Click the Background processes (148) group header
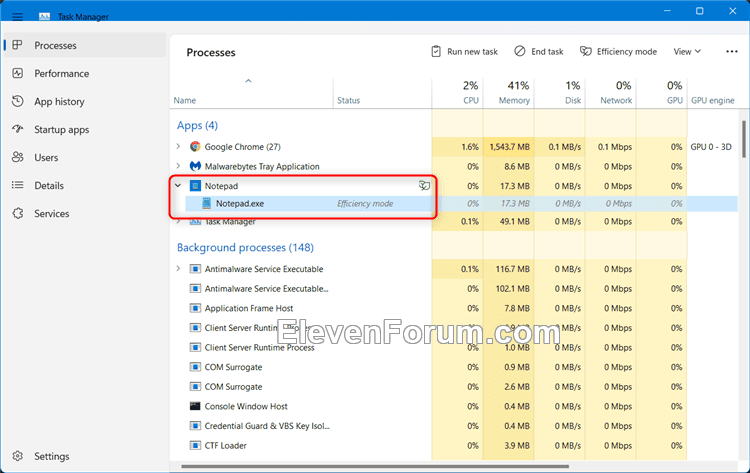The image size is (750, 473). tap(245, 247)
